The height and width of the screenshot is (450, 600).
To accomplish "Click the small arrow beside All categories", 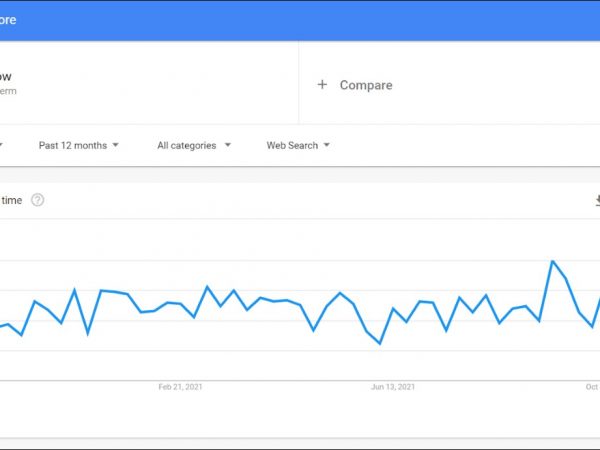I will (x=227, y=145).
